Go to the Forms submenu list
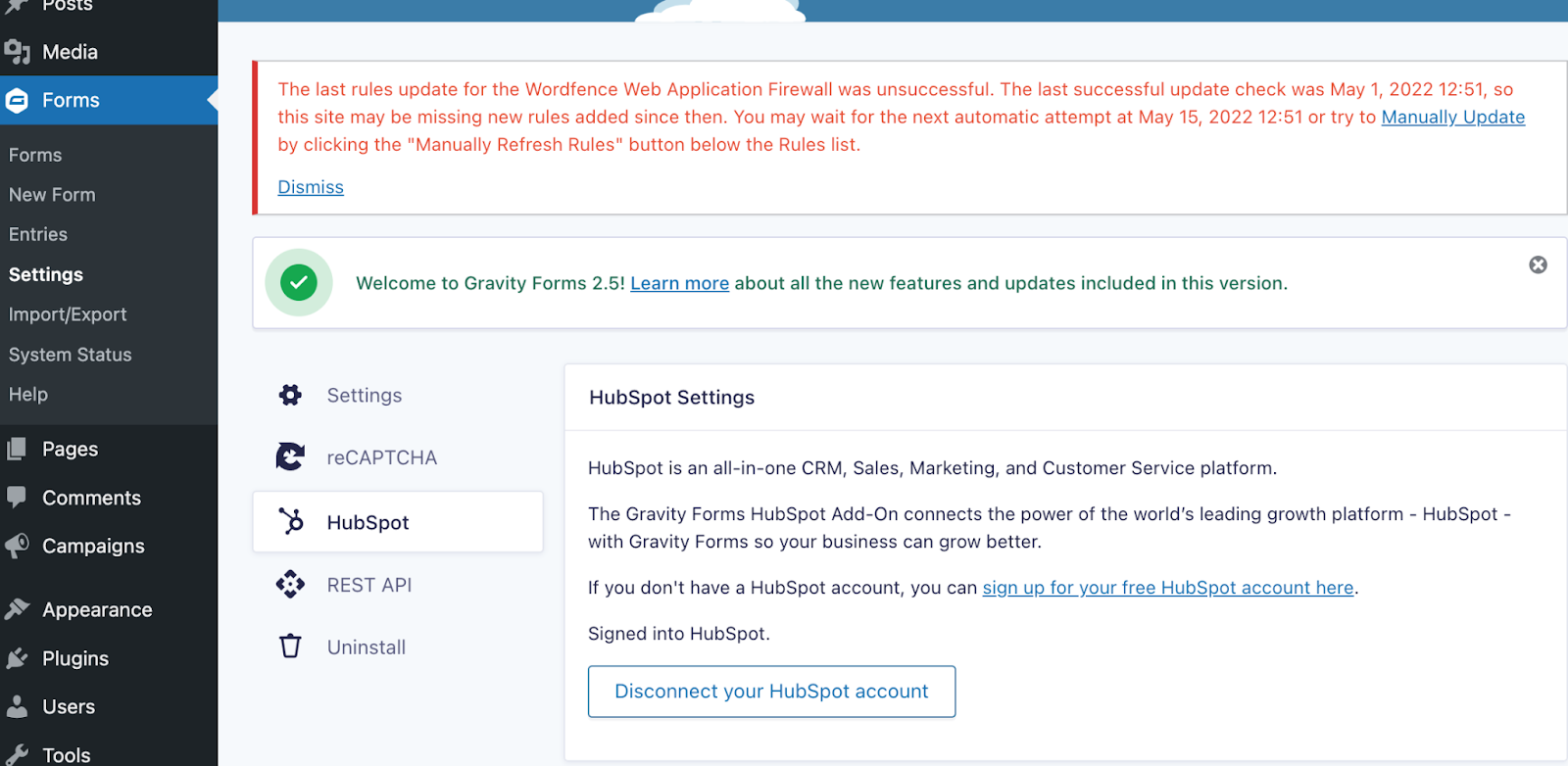The height and width of the screenshot is (766, 1568). tap(35, 155)
